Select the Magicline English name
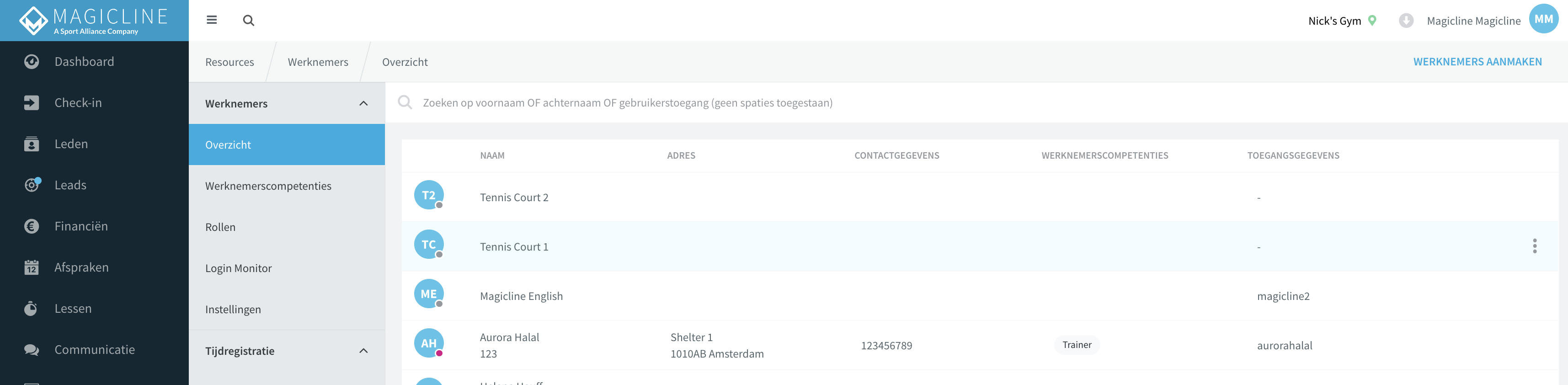The image size is (1568, 385). (521, 296)
